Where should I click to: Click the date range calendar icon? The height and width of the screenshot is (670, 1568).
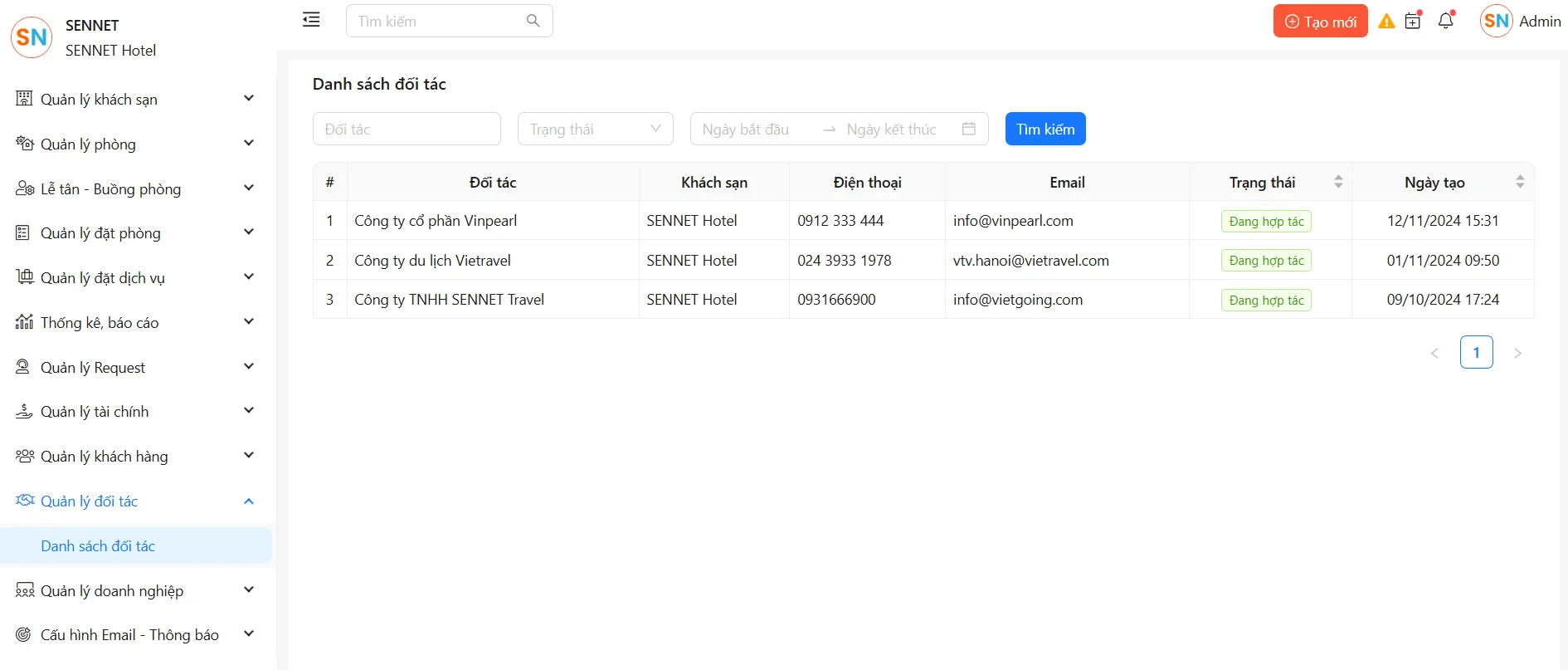(x=968, y=129)
